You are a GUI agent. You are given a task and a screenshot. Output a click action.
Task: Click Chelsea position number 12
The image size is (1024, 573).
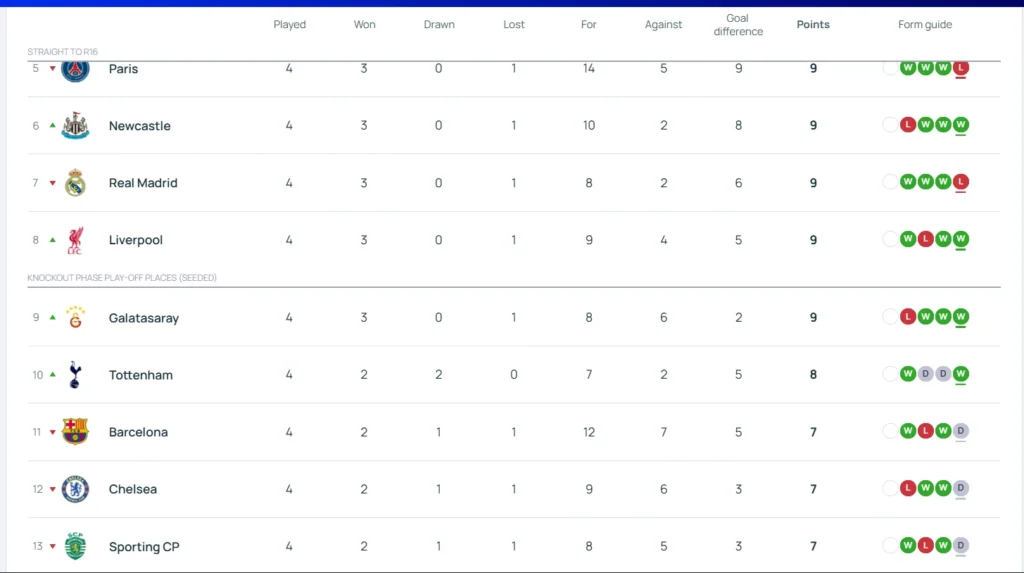pos(37,489)
